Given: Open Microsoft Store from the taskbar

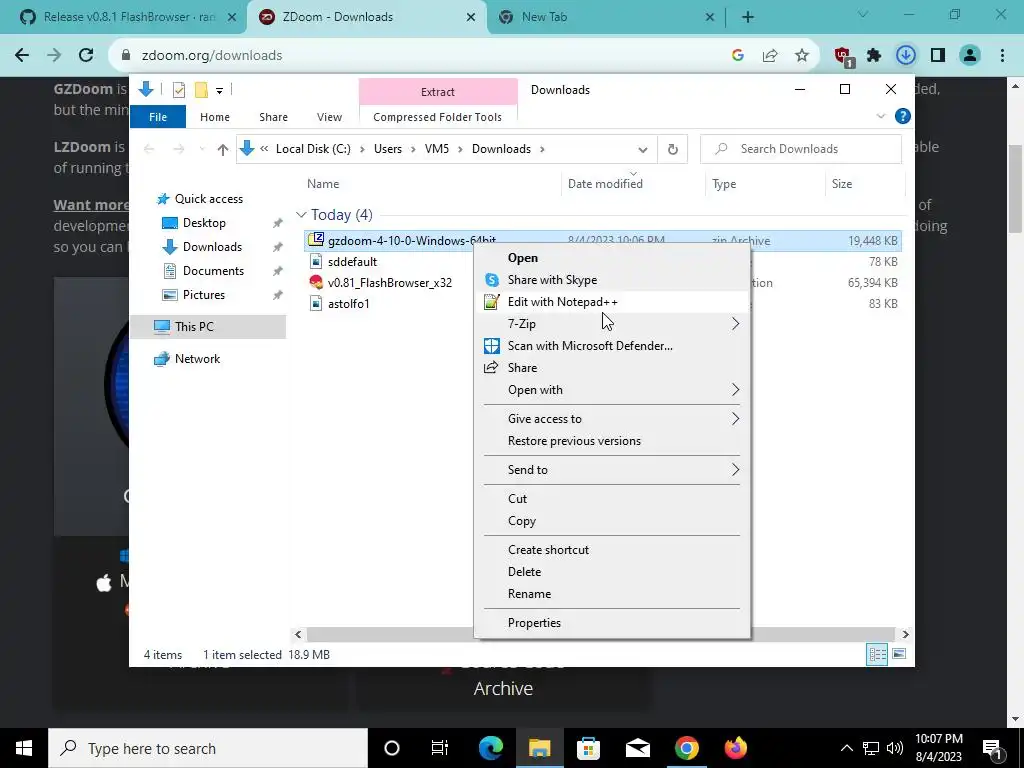Looking at the screenshot, I should point(588,748).
